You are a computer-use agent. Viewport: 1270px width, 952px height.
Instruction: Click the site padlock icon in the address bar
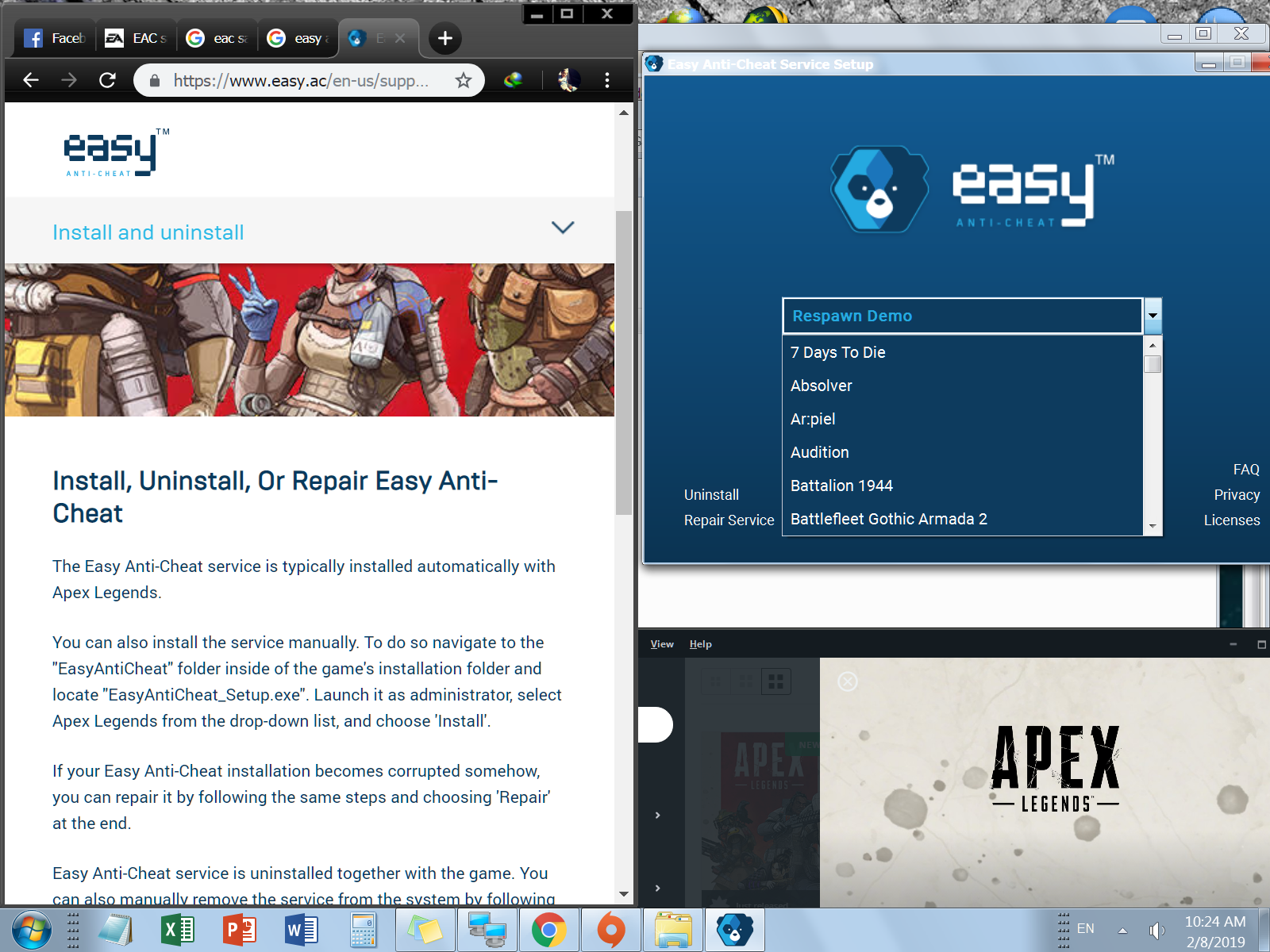click(x=155, y=80)
